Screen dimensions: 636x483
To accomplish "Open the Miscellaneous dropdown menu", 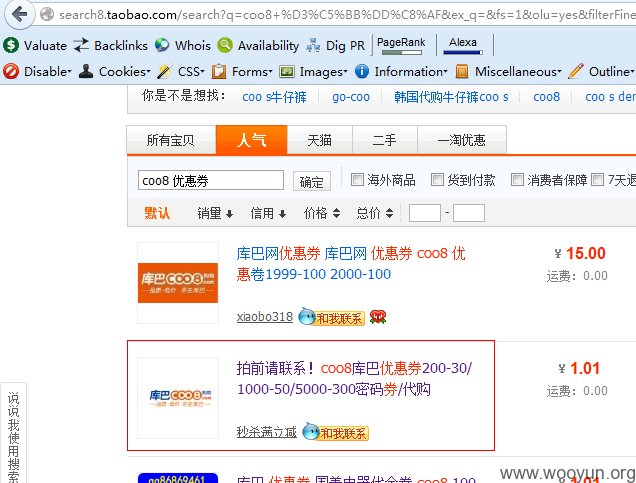I will pyautogui.click(x=518, y=71).
